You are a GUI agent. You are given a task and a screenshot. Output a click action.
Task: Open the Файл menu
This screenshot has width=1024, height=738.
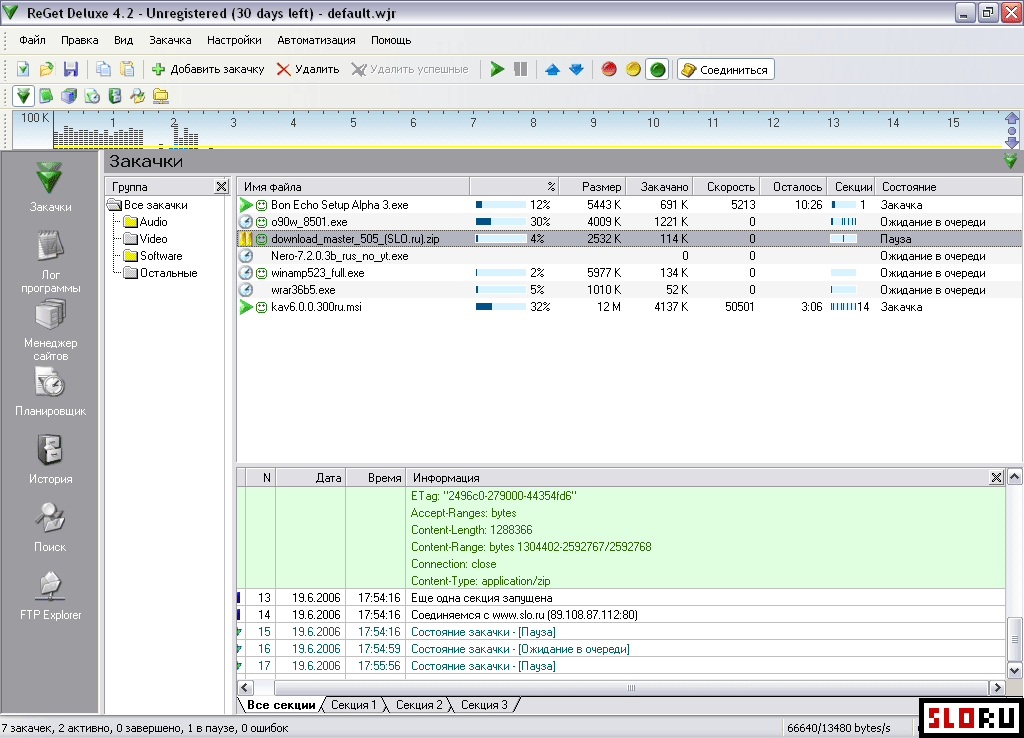[x=32, y=40]
